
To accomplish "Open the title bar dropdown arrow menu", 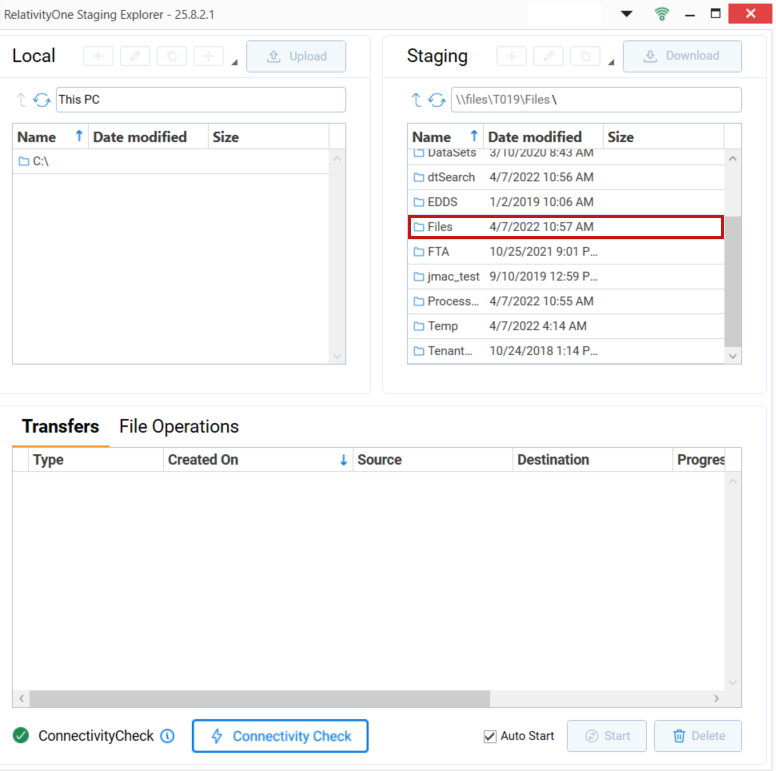I will 627,14.
